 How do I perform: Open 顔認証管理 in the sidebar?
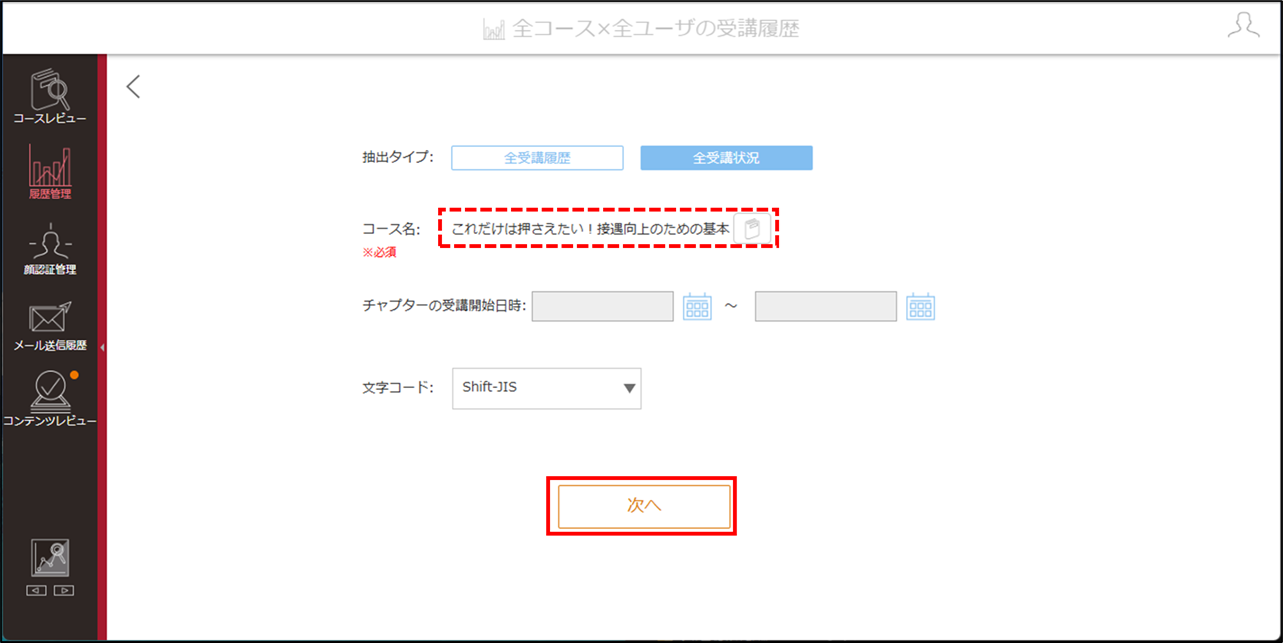tap(49, 248)
